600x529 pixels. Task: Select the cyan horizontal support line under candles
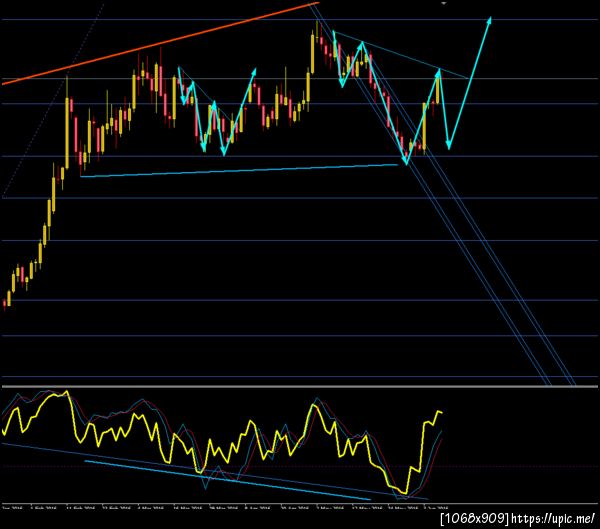tap(239, 170)
